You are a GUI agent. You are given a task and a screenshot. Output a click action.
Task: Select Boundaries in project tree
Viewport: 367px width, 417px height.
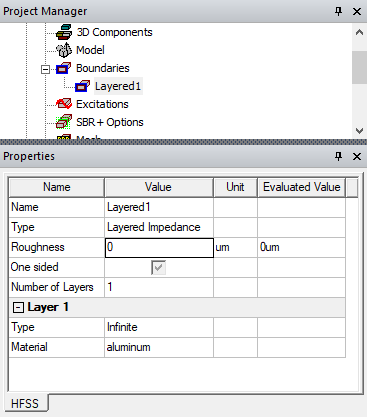[x=103, y=68]
